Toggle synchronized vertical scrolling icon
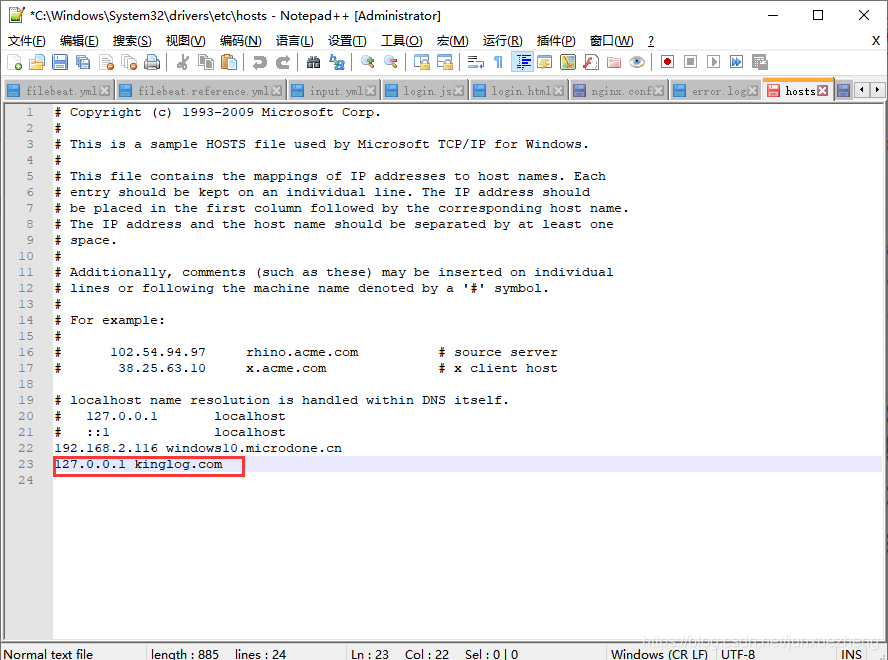Image resolution: width=888 pixels, height=660 pixels. point(421,62)
